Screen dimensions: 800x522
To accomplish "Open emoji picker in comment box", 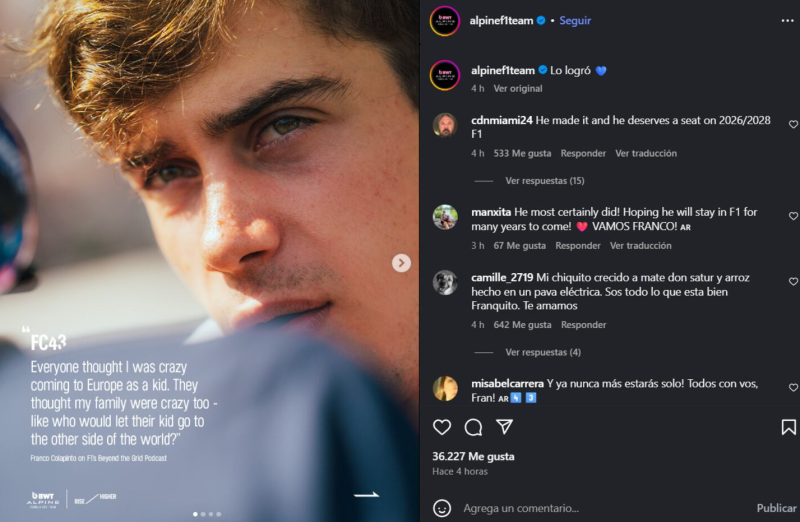I will (x=442, y=508).
